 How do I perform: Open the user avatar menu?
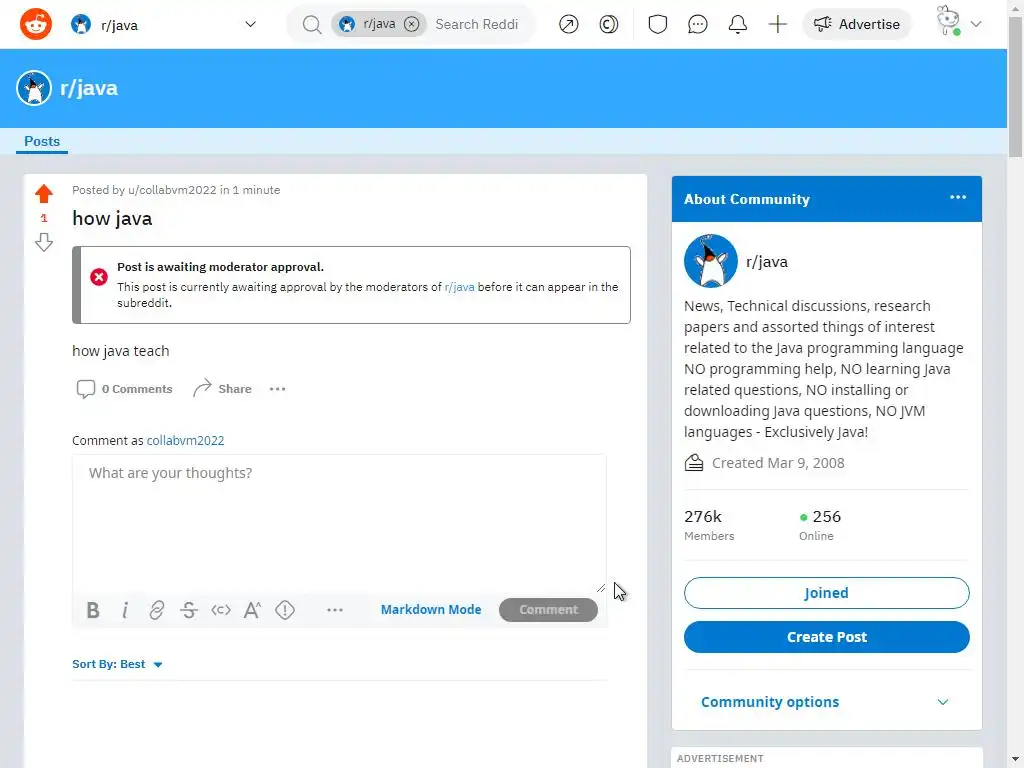(x=958, y=23)
